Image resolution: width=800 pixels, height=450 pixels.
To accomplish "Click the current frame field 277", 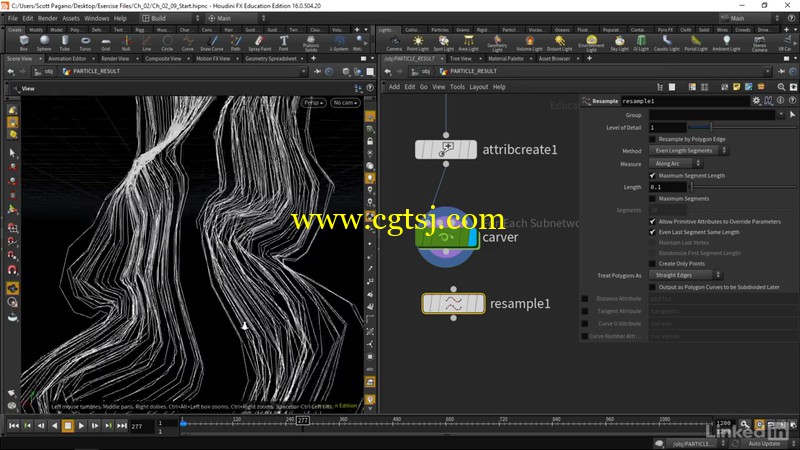I will click(141, 426).
